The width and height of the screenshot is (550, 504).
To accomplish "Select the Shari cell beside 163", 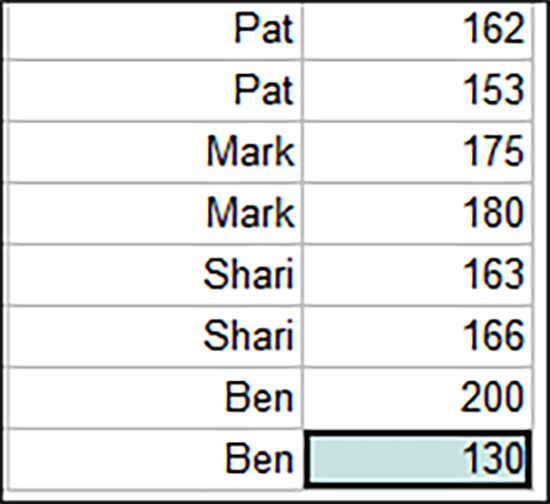I will click(x=154, y=275).
